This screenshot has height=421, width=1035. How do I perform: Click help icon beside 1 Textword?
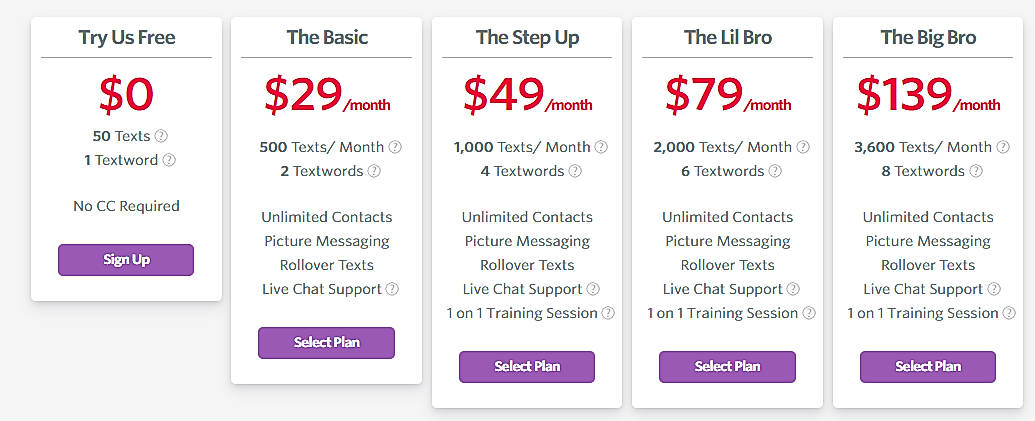point(169,160)
